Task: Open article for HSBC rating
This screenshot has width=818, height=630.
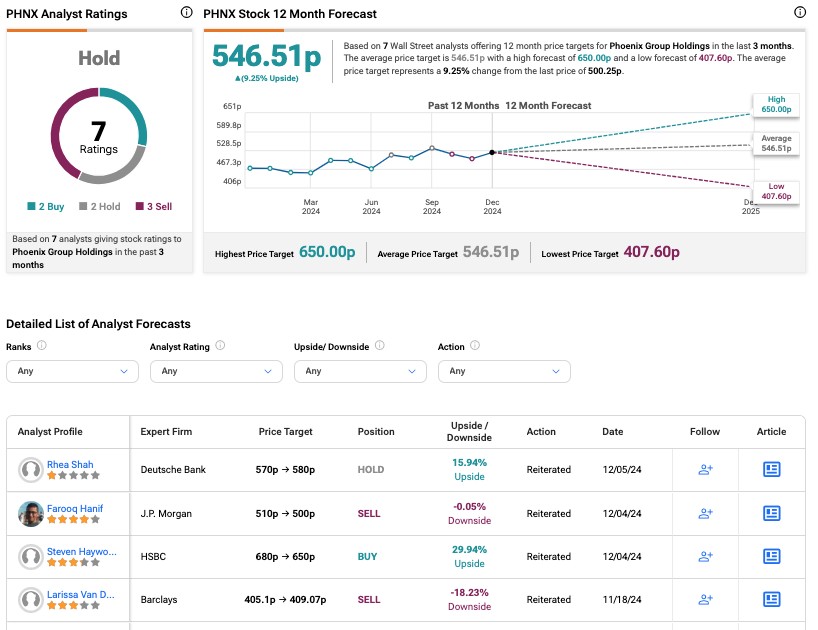Action: click(771, 556)
